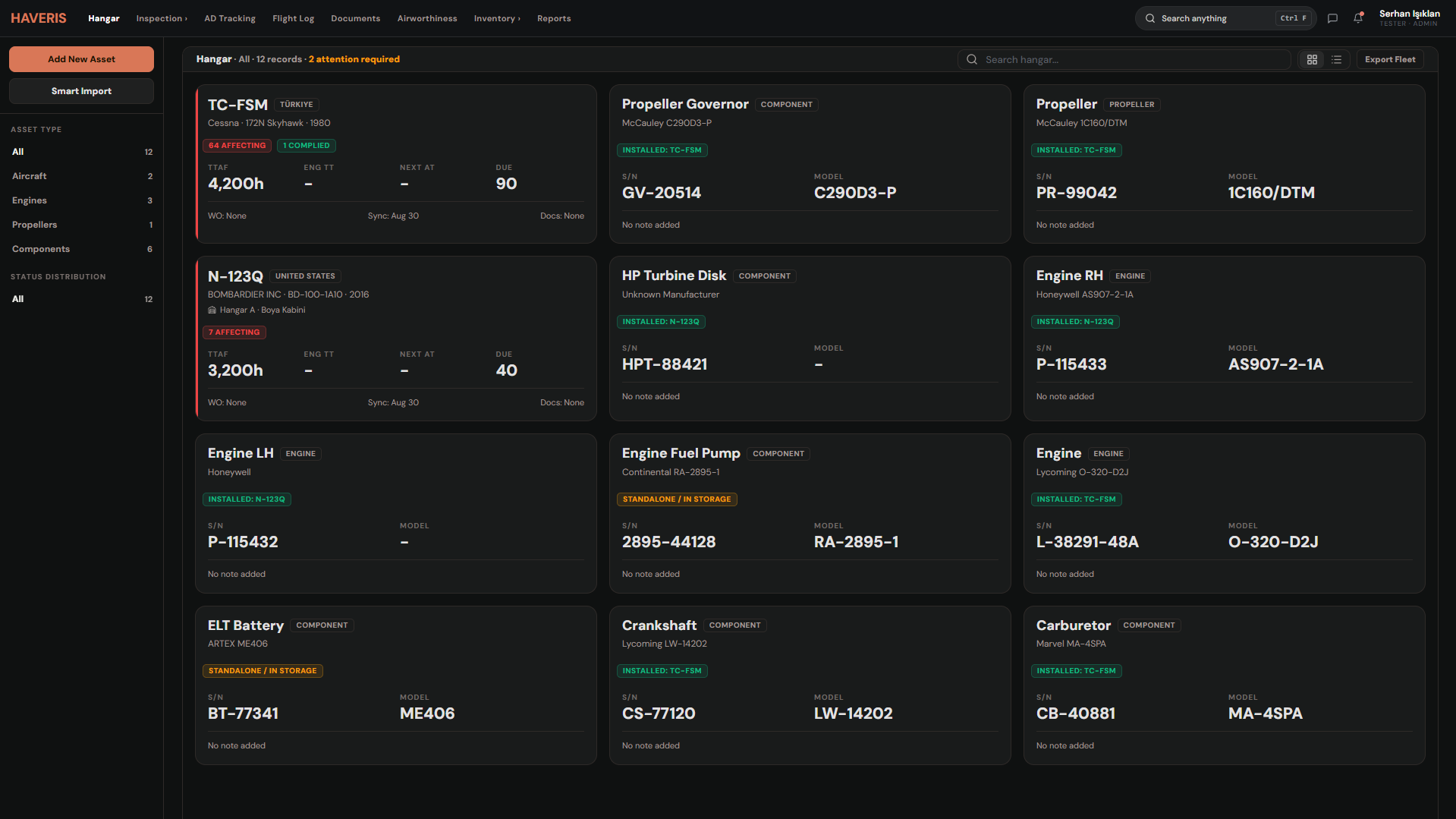Select All under Asset Type

point(81,152)
